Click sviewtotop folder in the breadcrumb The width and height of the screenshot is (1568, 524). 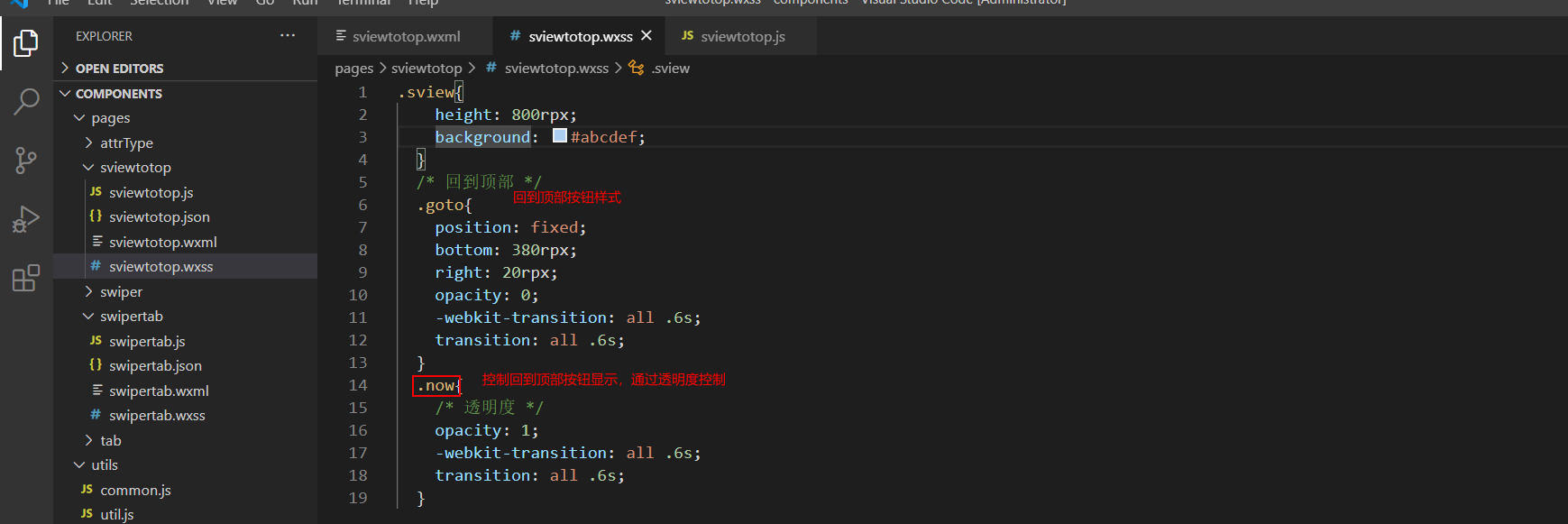(x=426, y=68)
